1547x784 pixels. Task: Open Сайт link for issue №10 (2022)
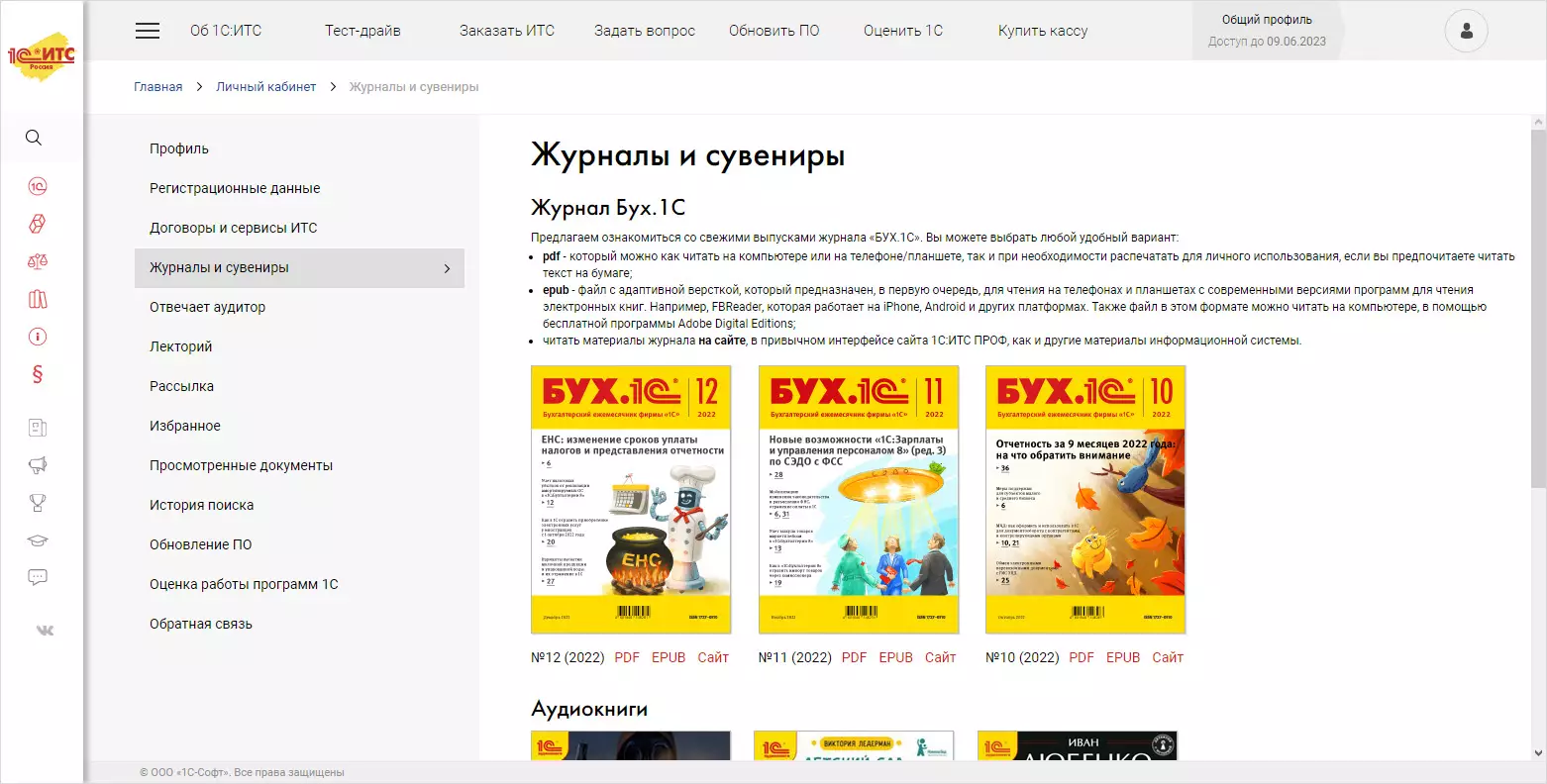(x=1168, y=657)
